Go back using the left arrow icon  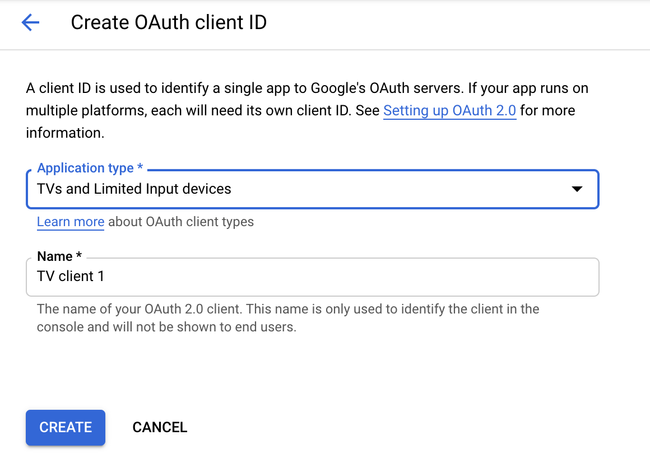pos(30,22)
